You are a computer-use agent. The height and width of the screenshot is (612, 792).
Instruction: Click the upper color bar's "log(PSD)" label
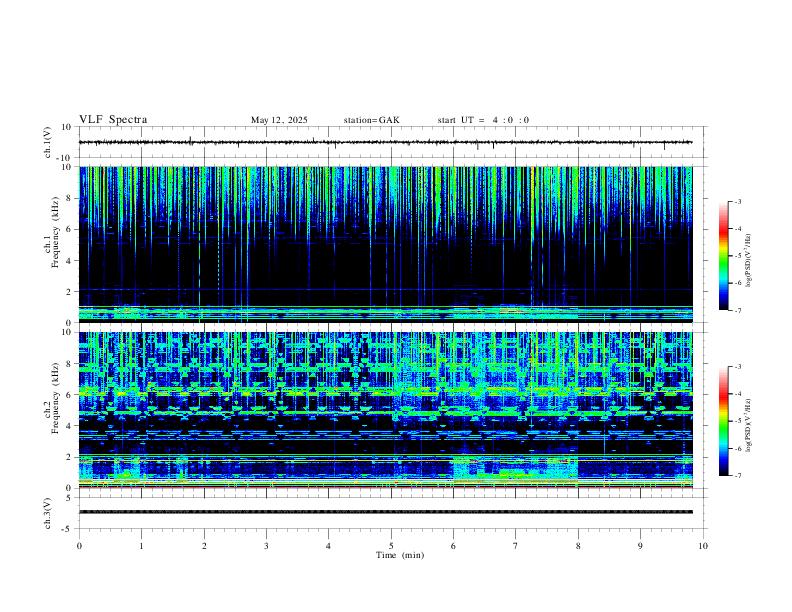click(748, 260)
